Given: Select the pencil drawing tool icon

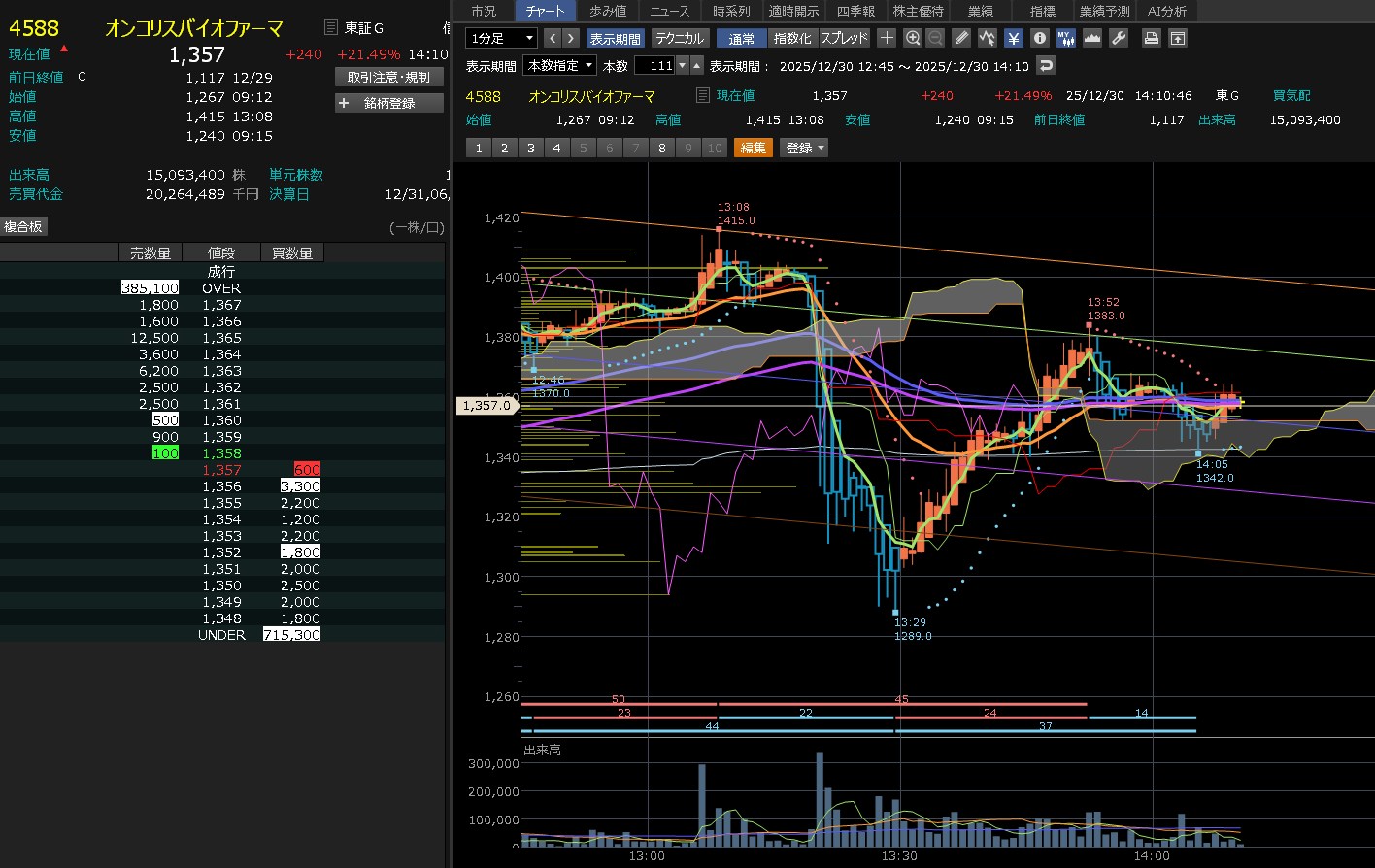Looking at the screenshot, I should pos(961,38).
